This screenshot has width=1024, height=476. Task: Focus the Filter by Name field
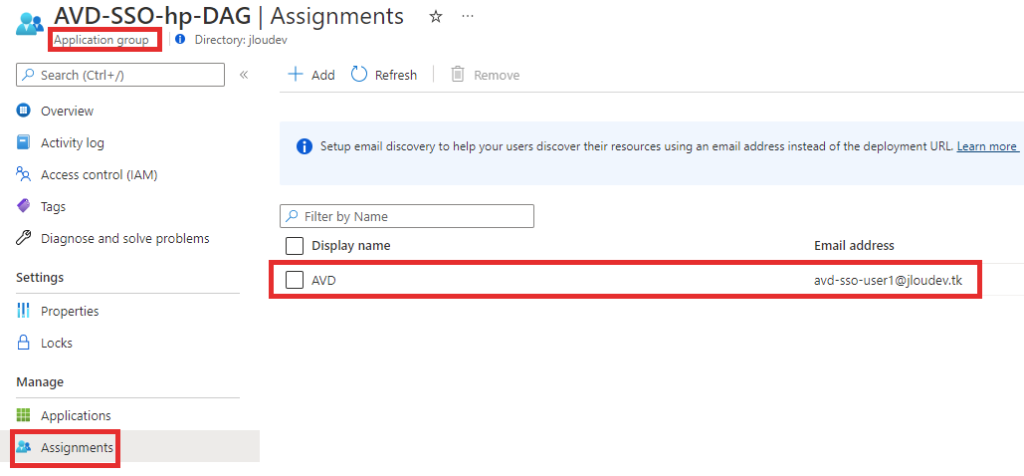tap(407, 216)
